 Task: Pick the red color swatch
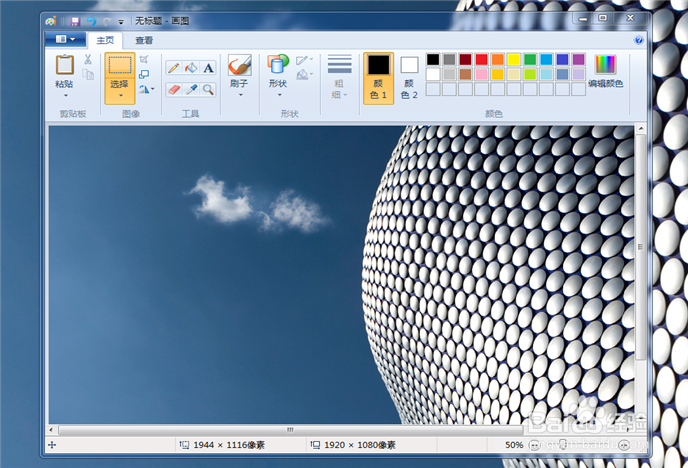tap(481, 59)
